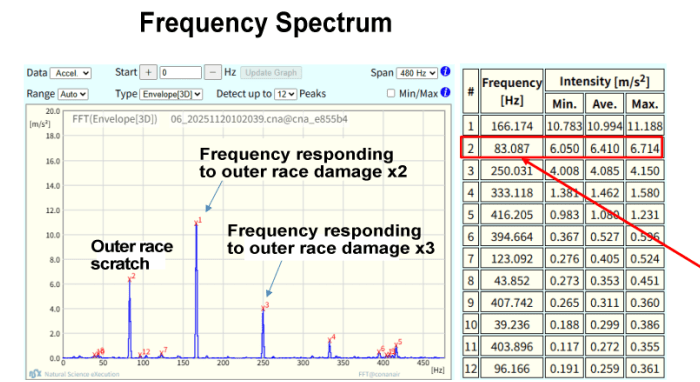Select frequency cell 394.664
The height and width of the screenshot is (382, 700).
tap(512, 237)
